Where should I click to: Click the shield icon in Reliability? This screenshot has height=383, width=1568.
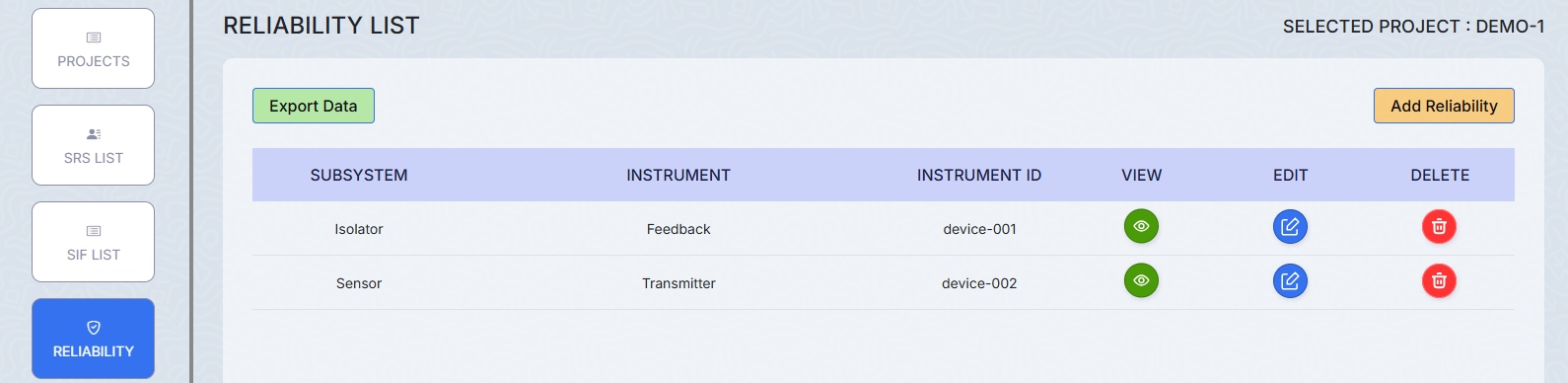[94, 328]
